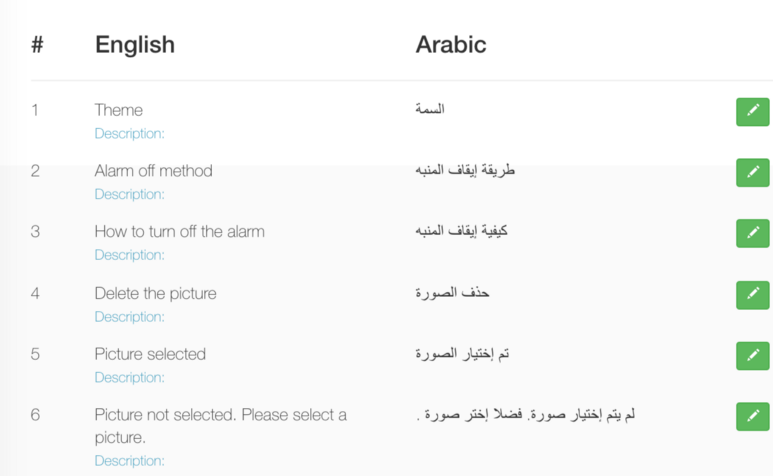
Task: Edit the 'Picture not selected' translation
Action: (x=752, y=416)
